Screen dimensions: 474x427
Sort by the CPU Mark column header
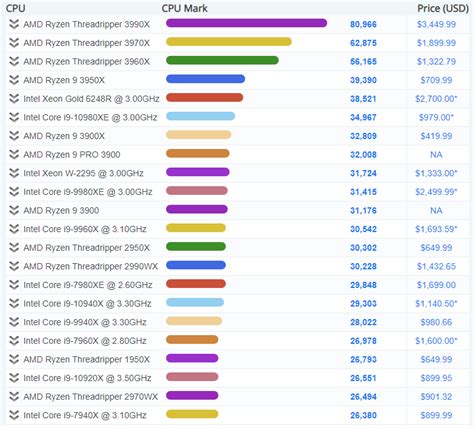[184, 8]
